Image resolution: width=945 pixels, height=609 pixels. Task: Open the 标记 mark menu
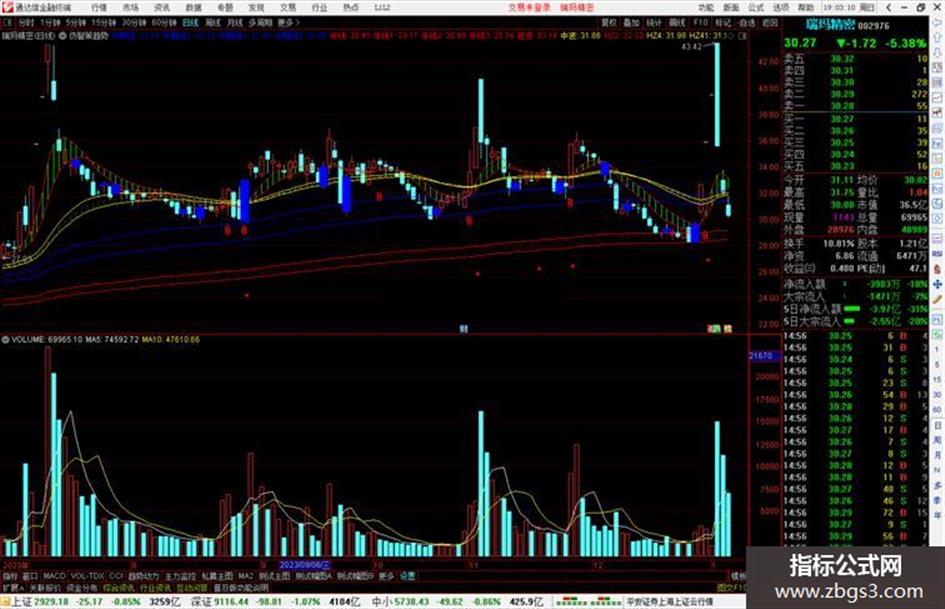(x=723, y=23)
